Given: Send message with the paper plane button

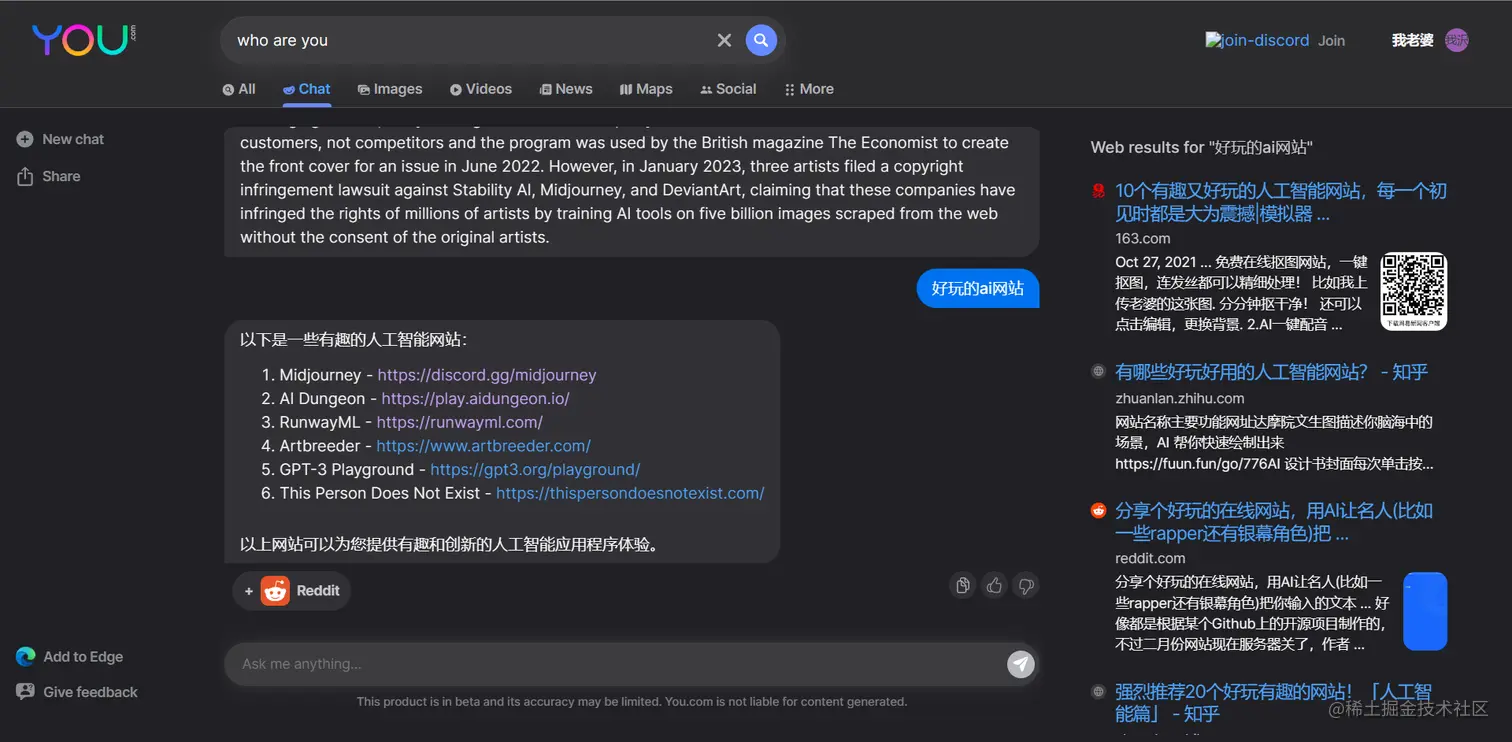Looking at the screenshot, I should (1020, 664).
